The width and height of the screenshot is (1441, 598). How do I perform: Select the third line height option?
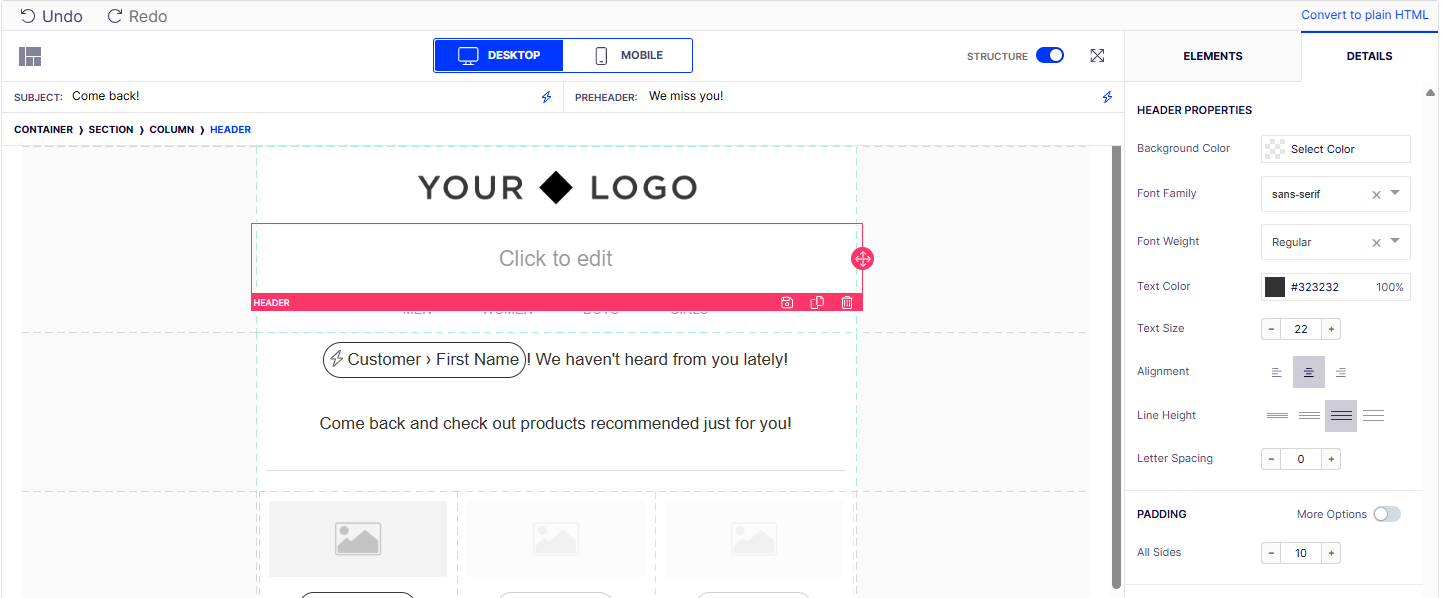point(1341,415)
